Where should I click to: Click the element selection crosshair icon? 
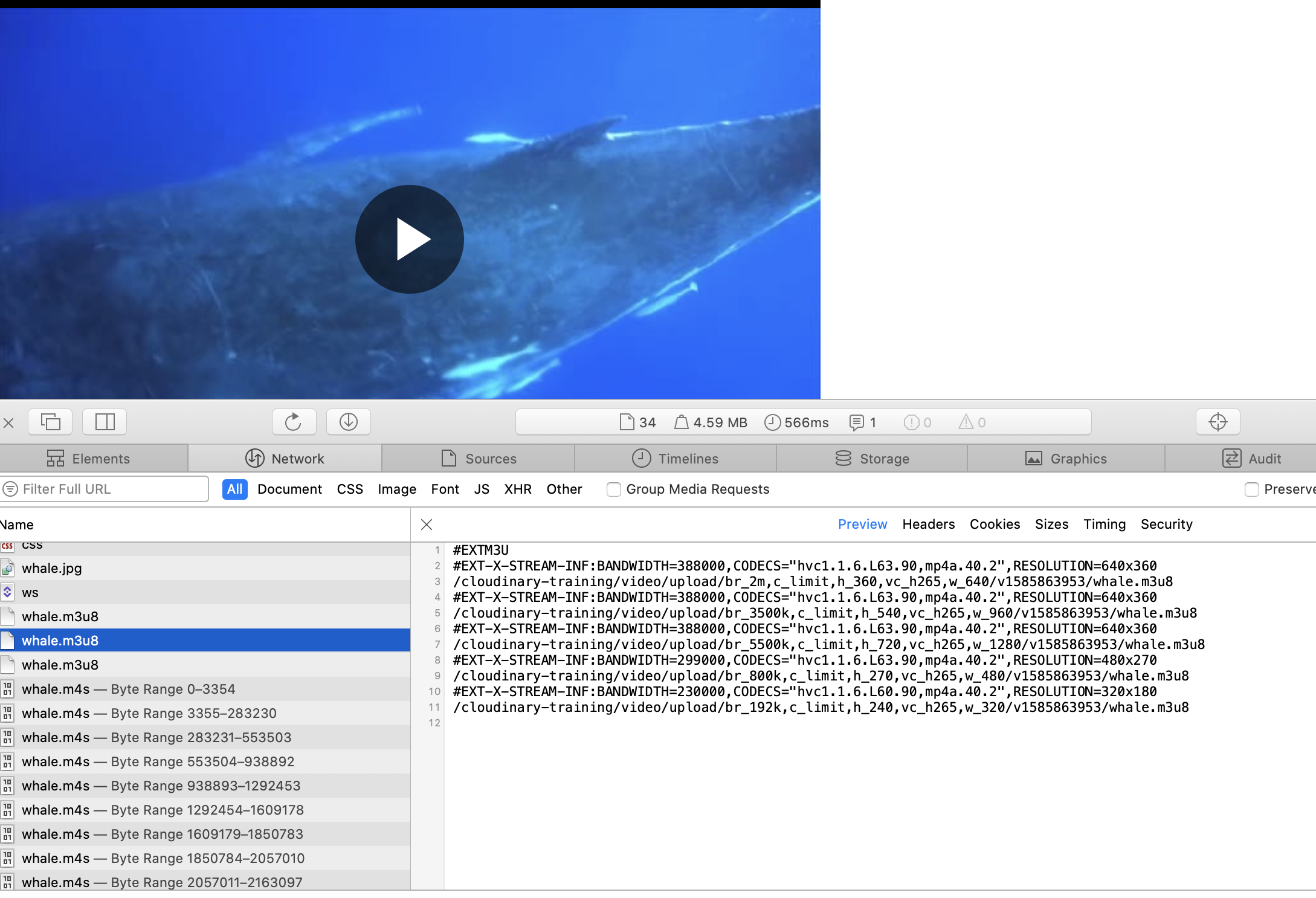click(1218, 422)
